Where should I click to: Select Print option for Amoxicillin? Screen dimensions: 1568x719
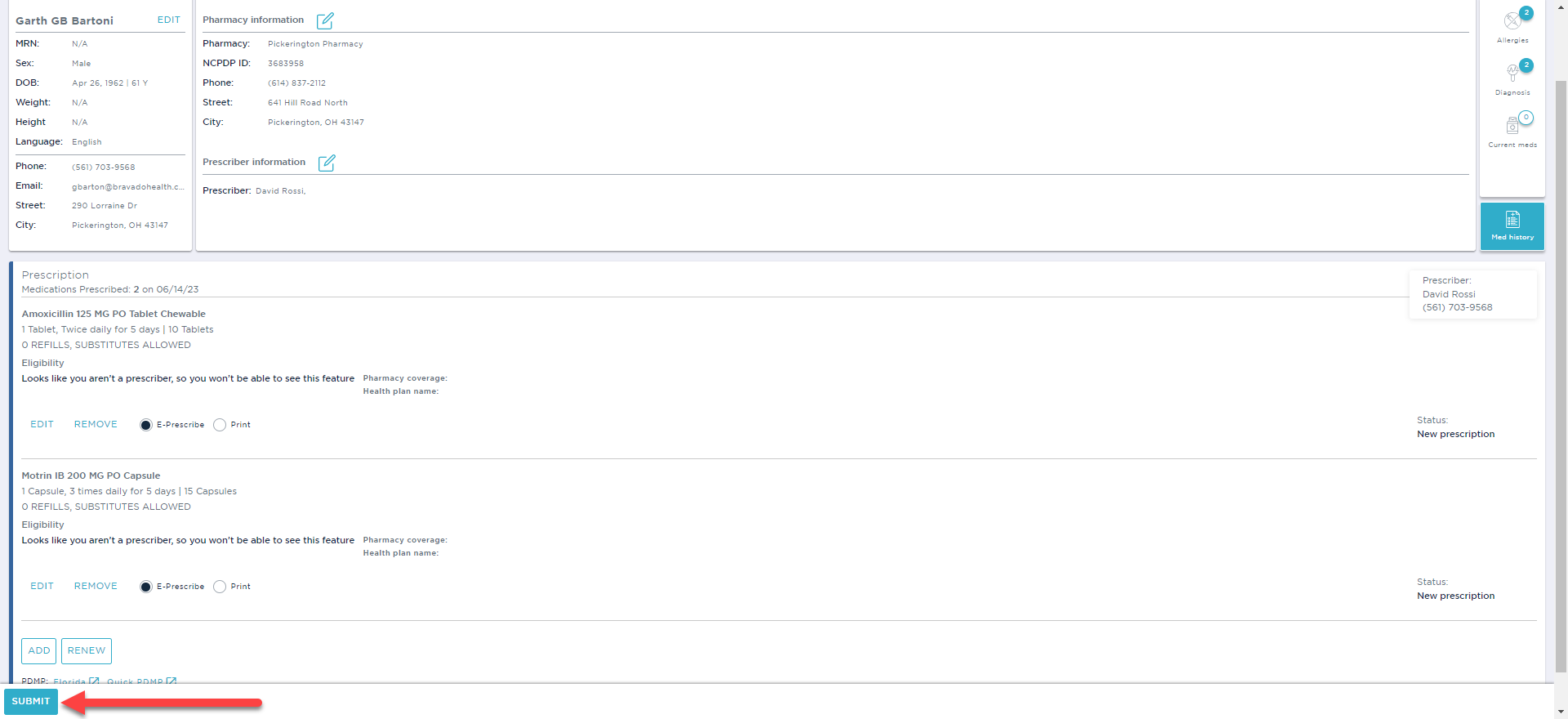click(x=220, y=425)
